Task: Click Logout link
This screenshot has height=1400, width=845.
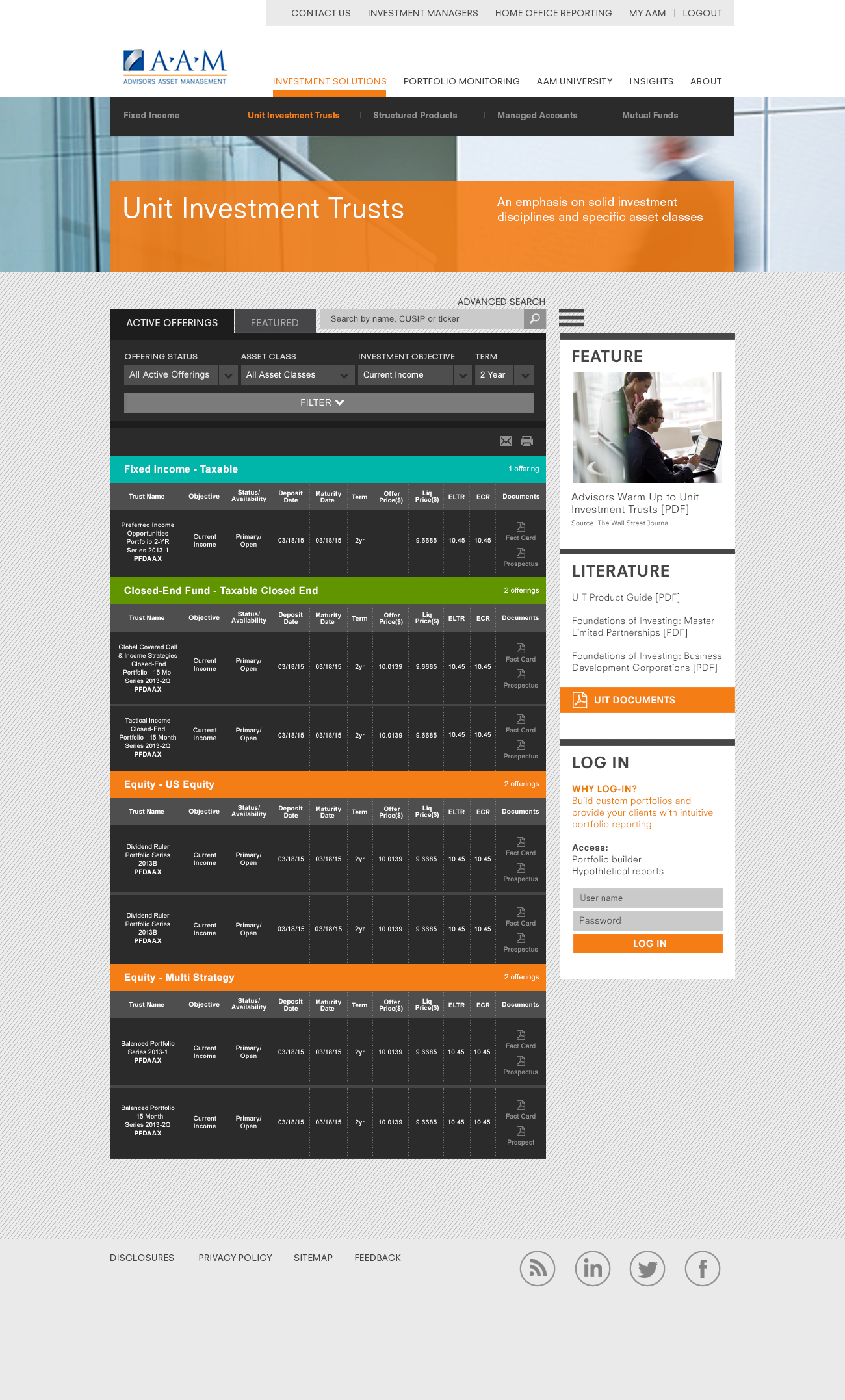Action: click(x=703, y=13)
